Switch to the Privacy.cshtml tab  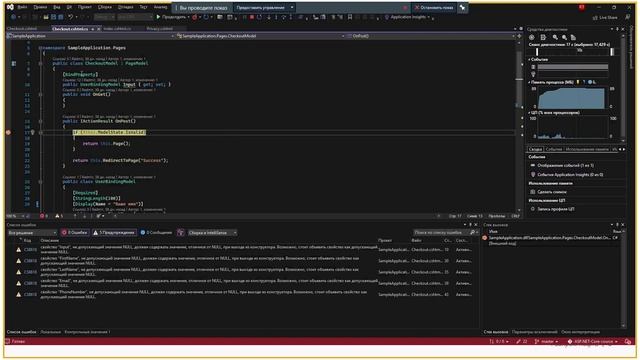(x=160, y=29)
